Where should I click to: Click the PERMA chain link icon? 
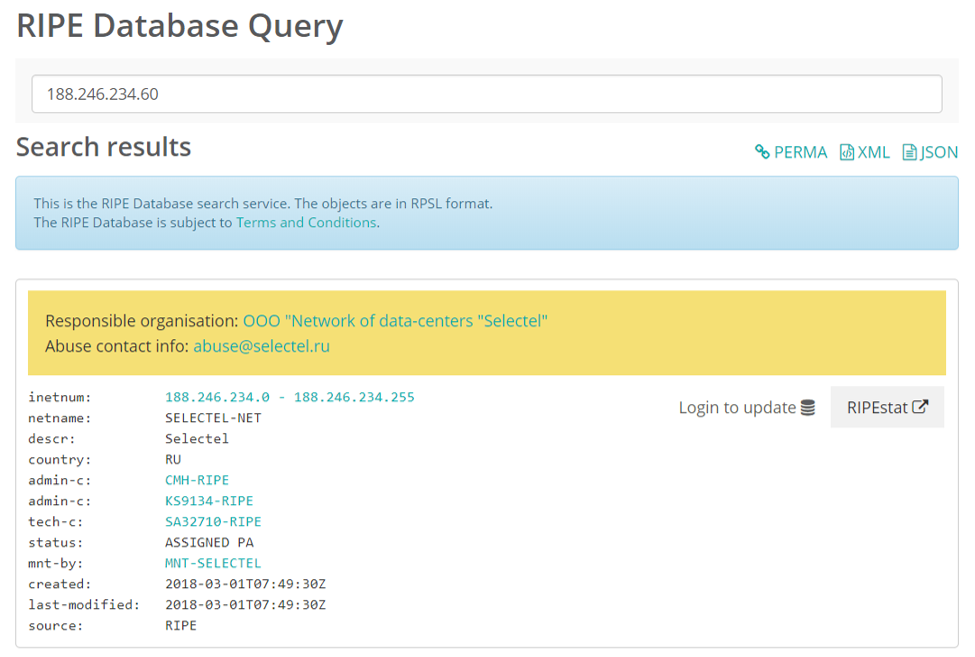click(762, 152)
